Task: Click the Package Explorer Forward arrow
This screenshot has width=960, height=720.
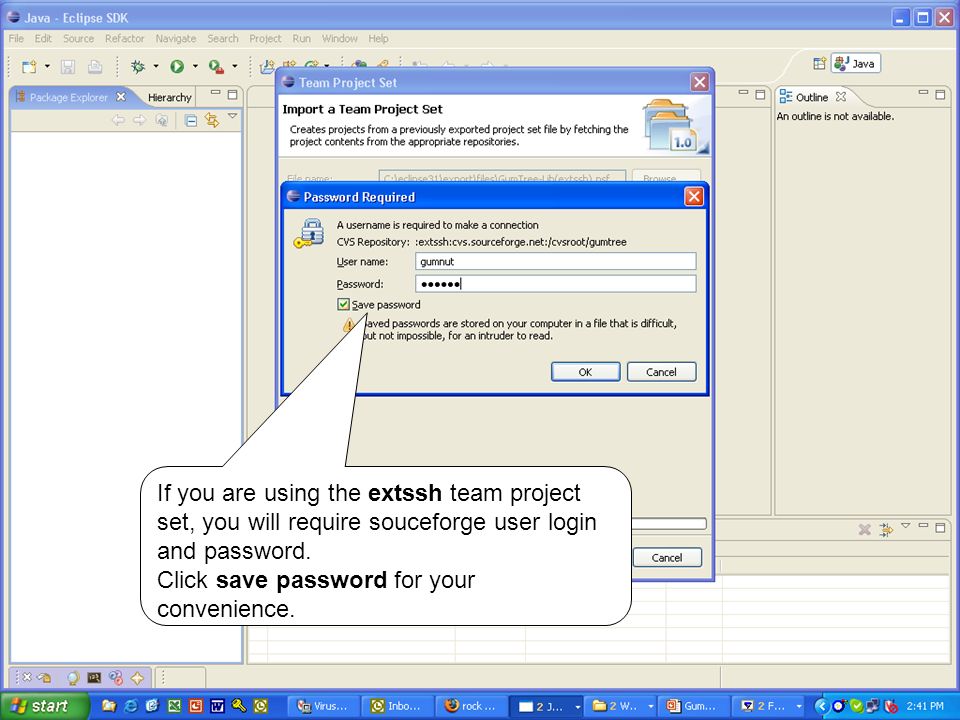Action: coord(140,120)
